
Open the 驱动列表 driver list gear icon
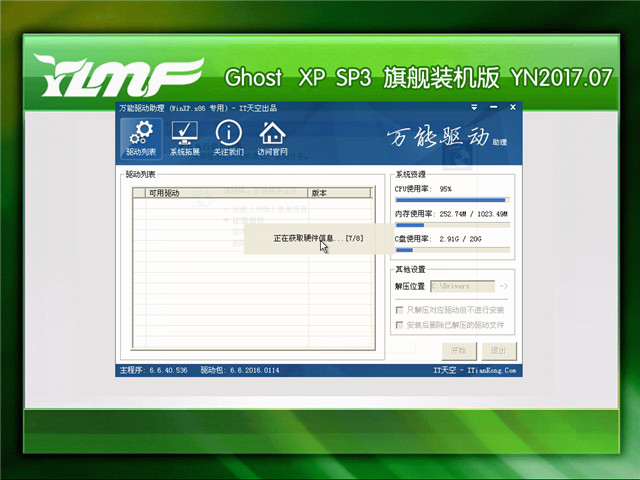pyautogui.click(x=142, y=138)
